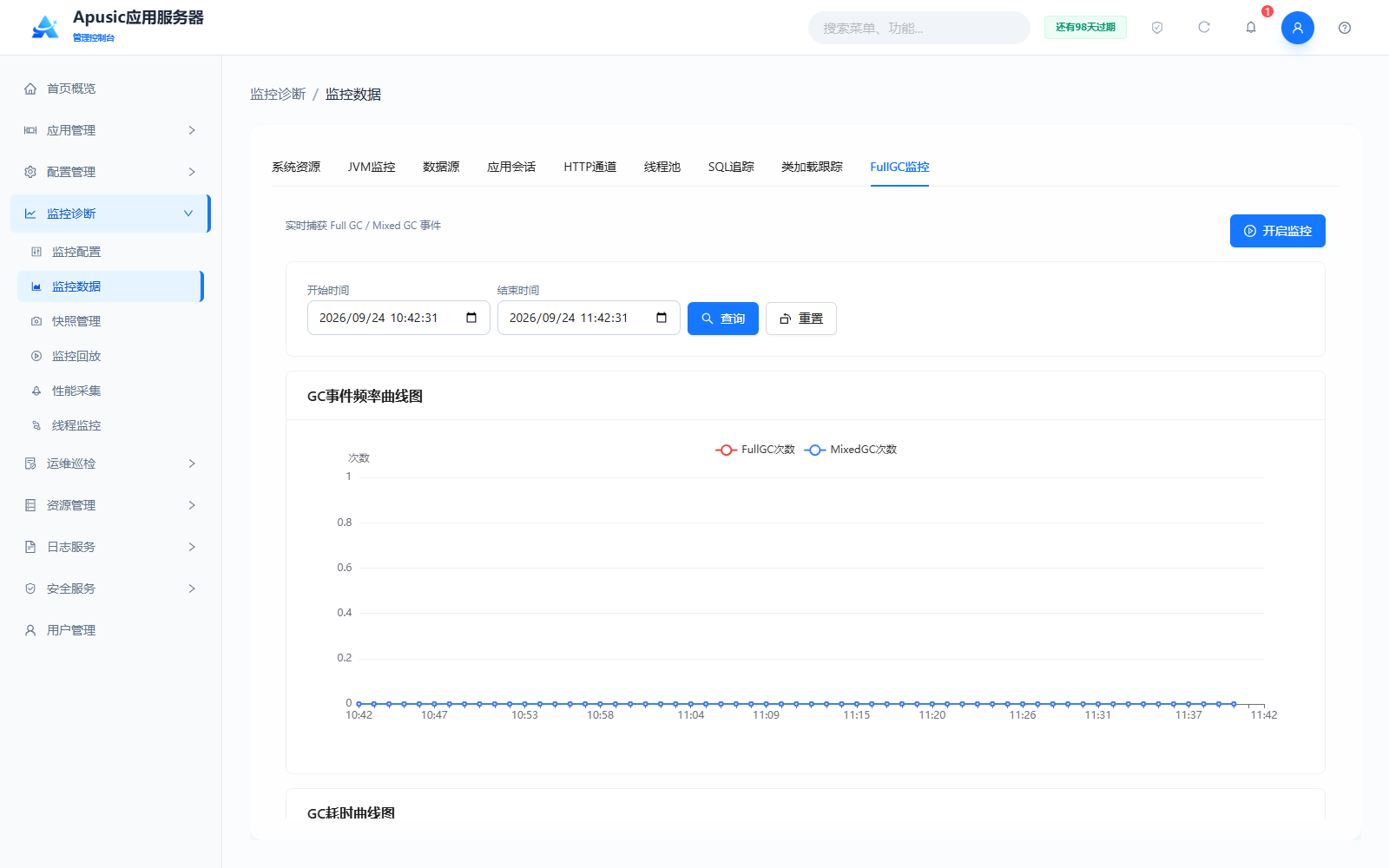Image resolution: width=1389 pixels, height=868 pixels.
Task: Click the help question mark icon
Action: click(x=1345, y=28)
